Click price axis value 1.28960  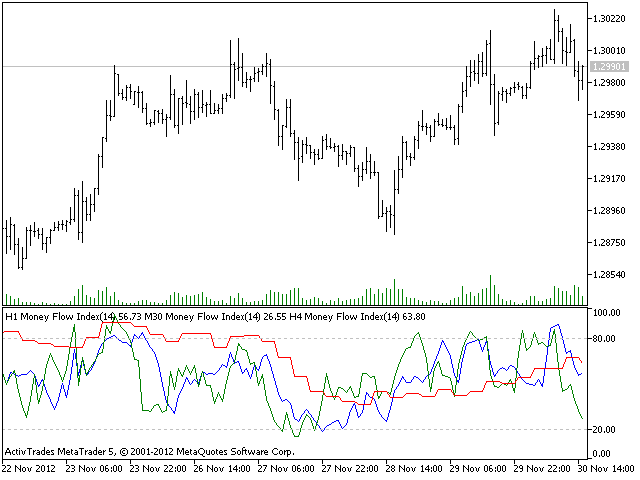tap(609, 211)
